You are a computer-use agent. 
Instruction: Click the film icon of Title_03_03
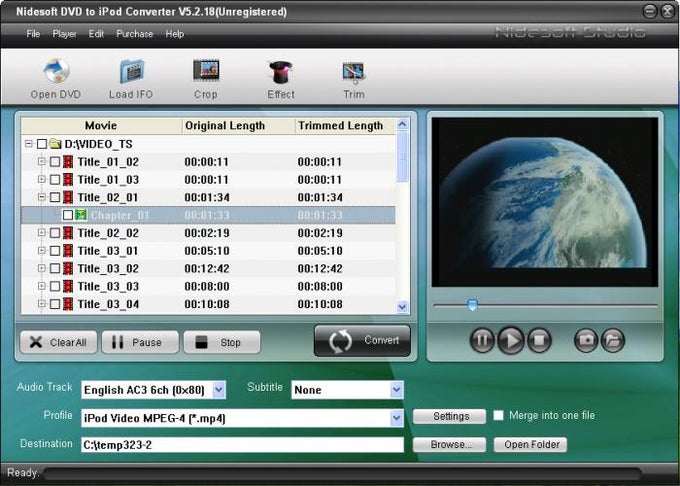(68, 286)
